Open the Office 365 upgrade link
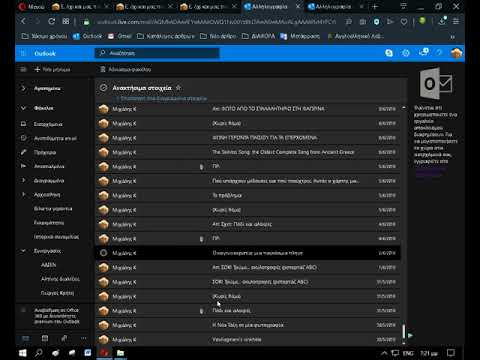 [x=57, y=316]
